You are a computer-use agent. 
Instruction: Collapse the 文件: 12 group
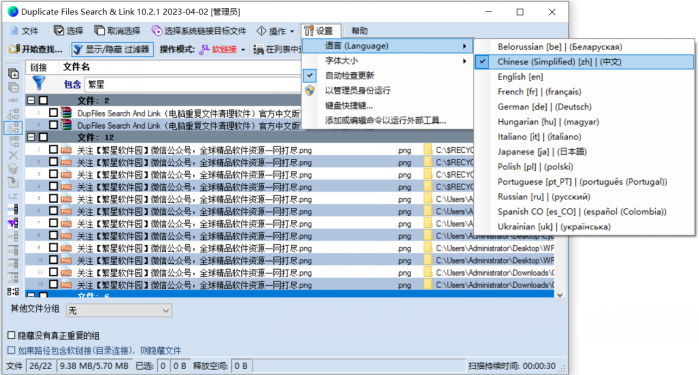coord(31,137)
